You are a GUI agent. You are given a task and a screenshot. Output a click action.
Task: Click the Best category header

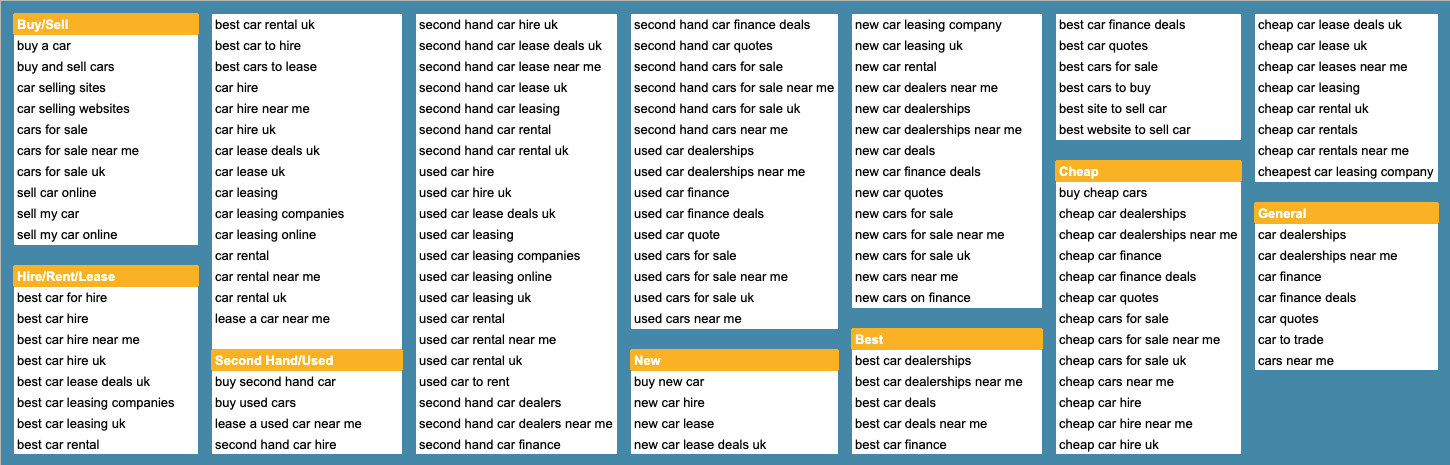tap(947, 339)
